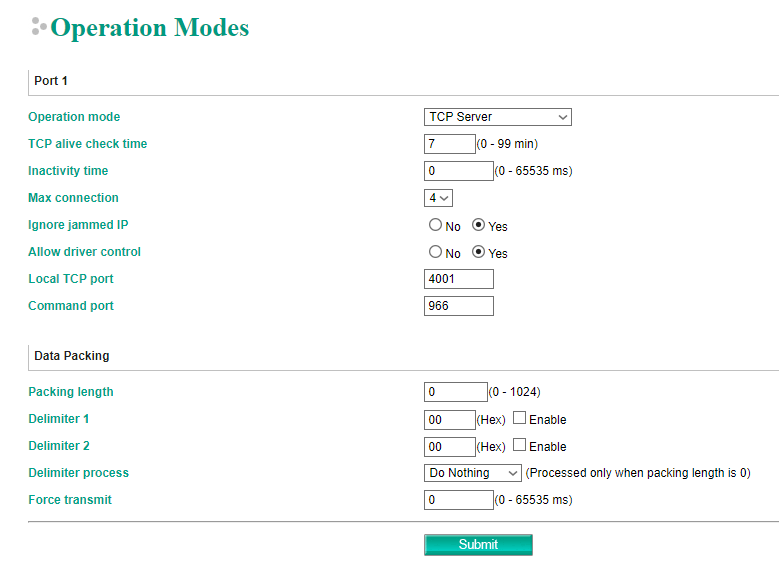Click the Delimiter 1 hex input
Screen dimensions: 779x580
point(449,420)
